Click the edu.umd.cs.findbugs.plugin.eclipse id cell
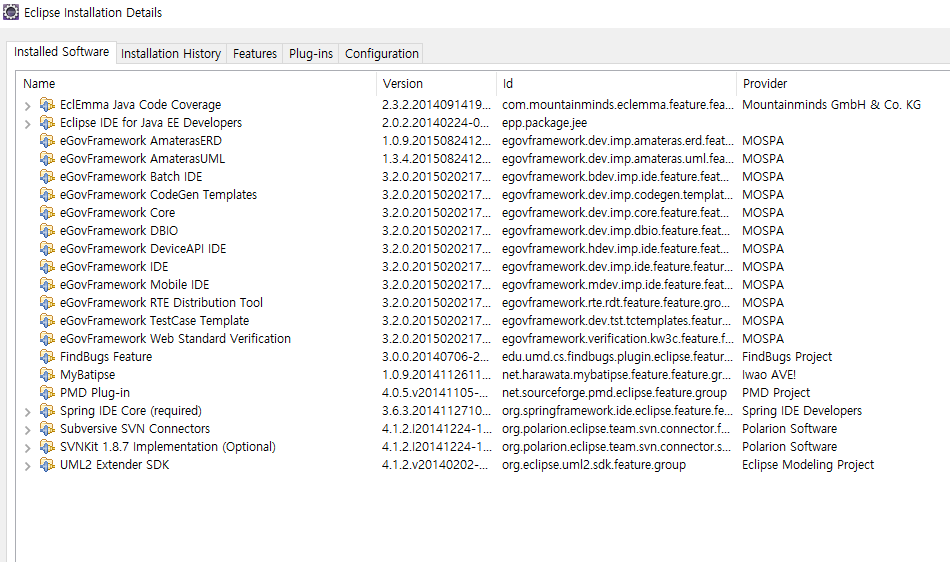 pyautogui.click(x=617, y=357)
